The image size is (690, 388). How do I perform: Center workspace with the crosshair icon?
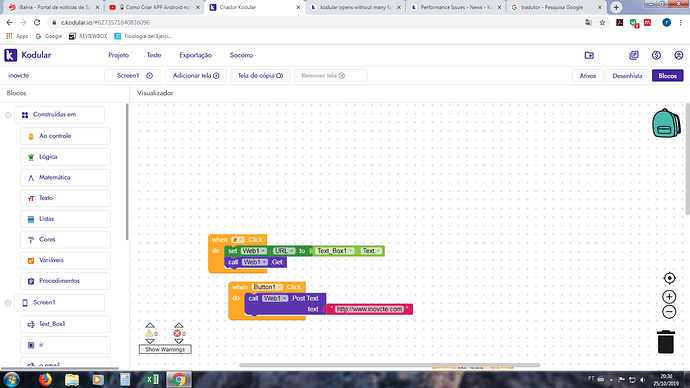669,278
